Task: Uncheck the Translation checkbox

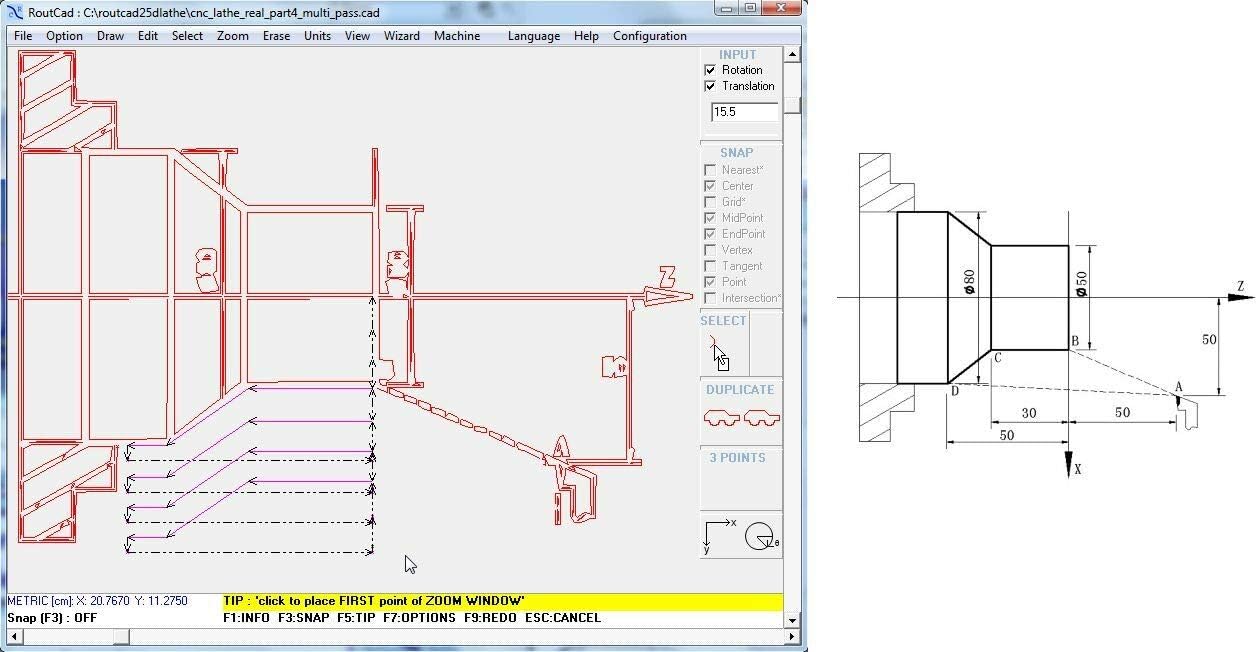Action: [710, 86]
